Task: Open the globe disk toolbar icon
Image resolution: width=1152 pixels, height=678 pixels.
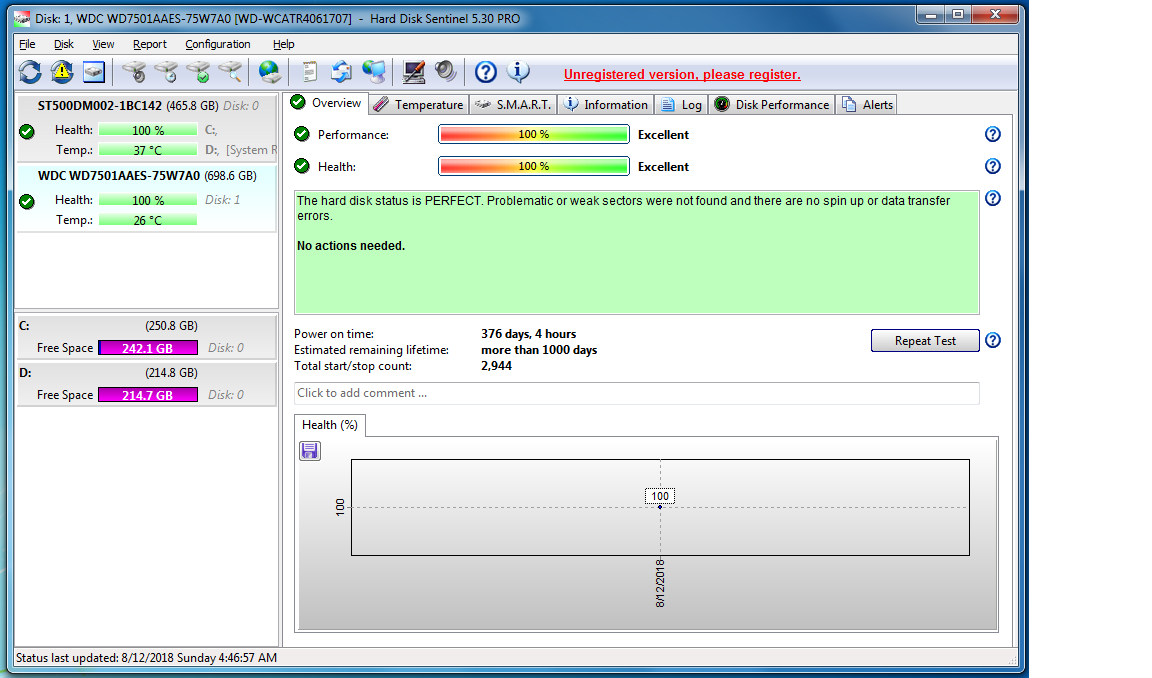Action: pos(269,72)
